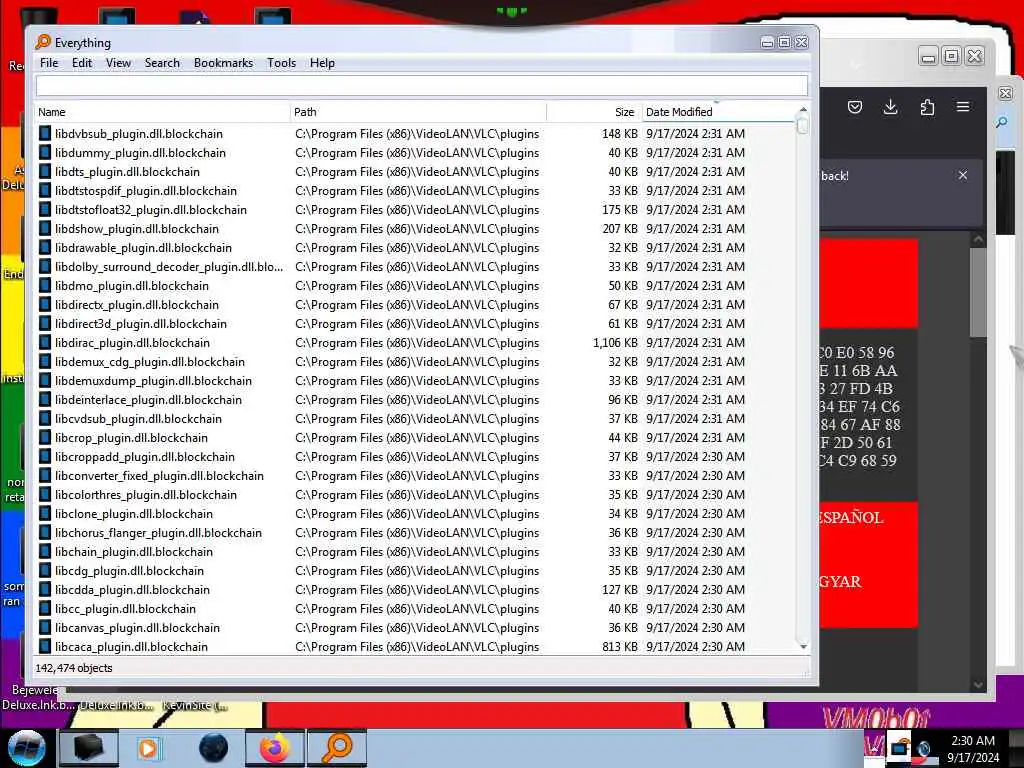
Task: Open the Search menu
Action: point(162,63)
